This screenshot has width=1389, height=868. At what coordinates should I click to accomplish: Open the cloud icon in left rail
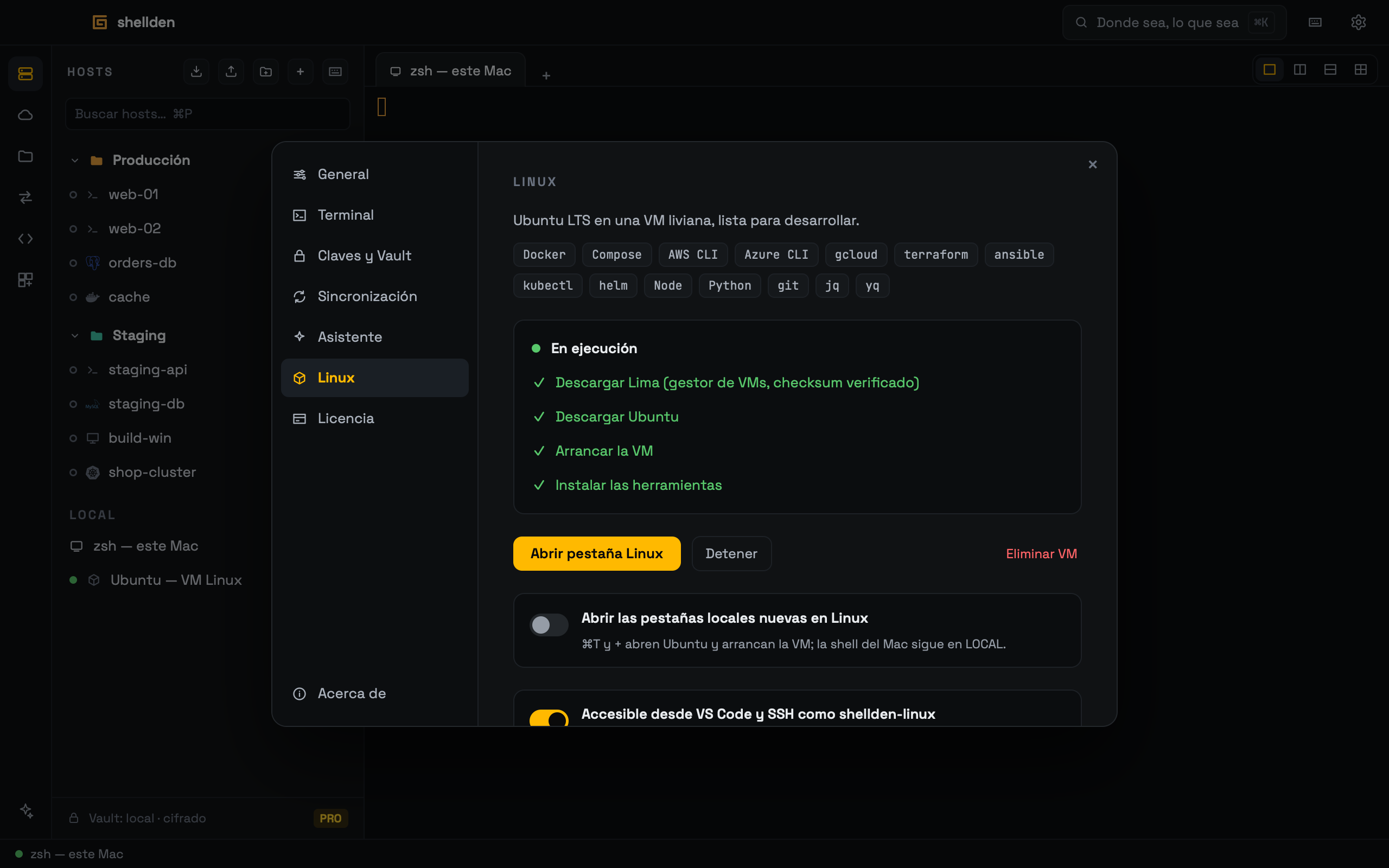(x=26, y=115)
